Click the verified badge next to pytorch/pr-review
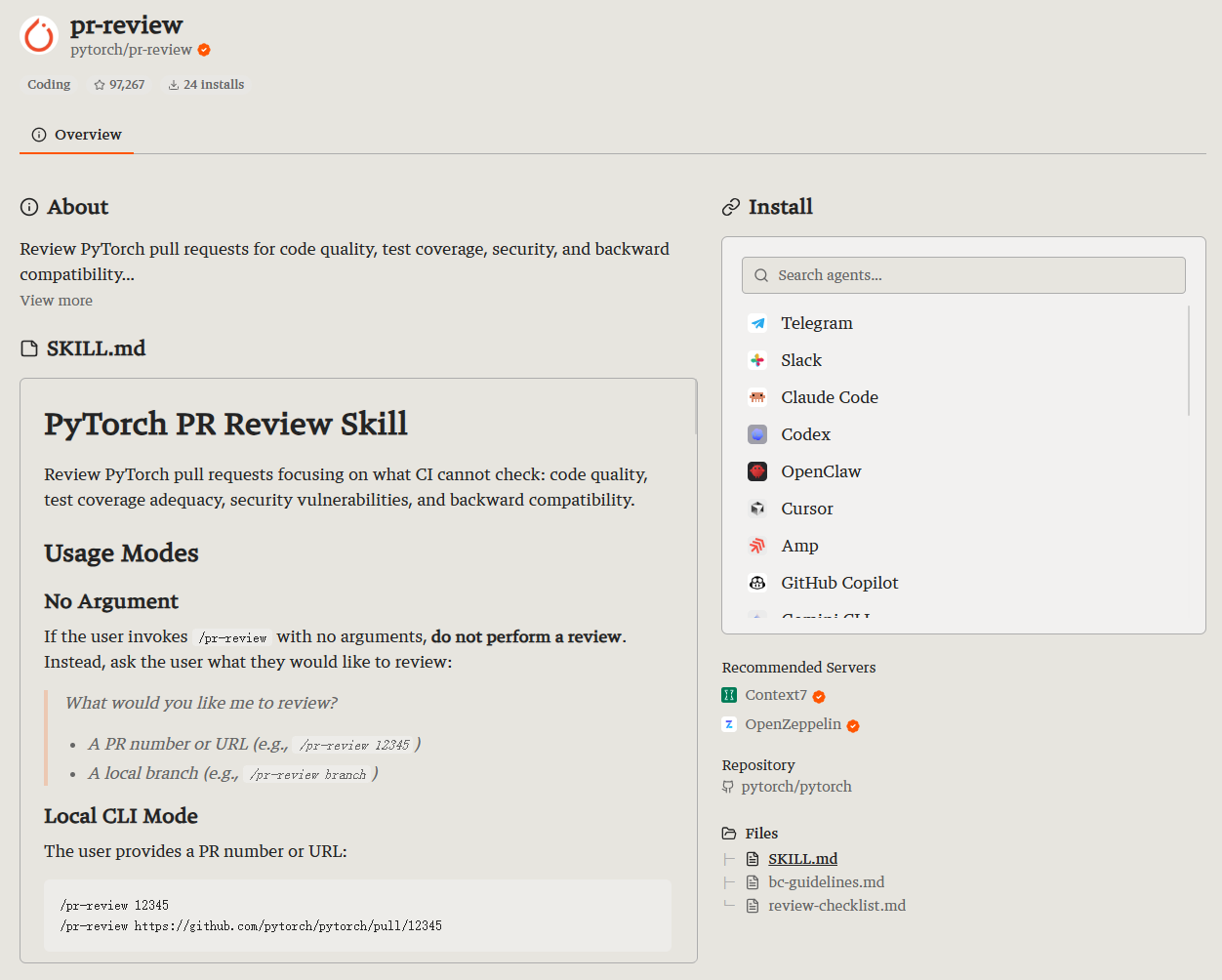Screen dimensions: 1222x980 point(204,50)
